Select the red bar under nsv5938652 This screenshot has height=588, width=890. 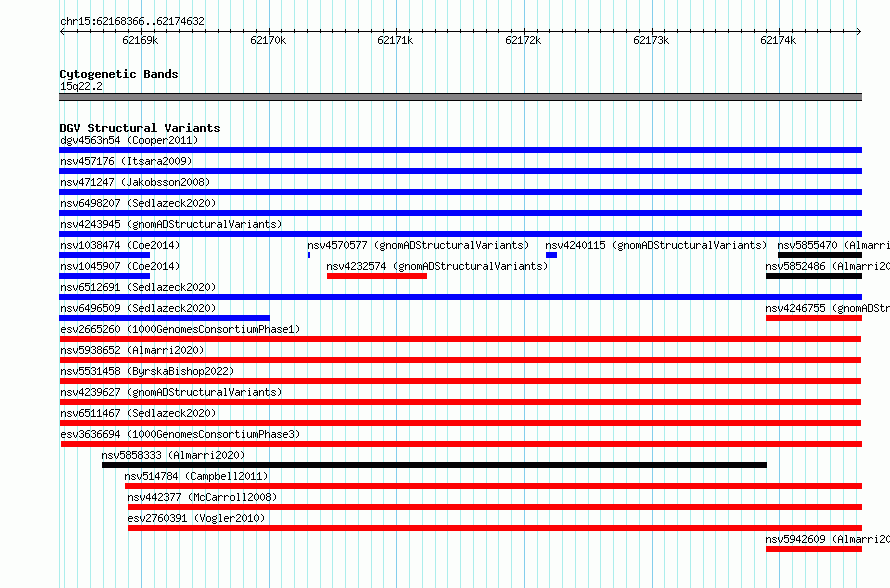(460, 360)
